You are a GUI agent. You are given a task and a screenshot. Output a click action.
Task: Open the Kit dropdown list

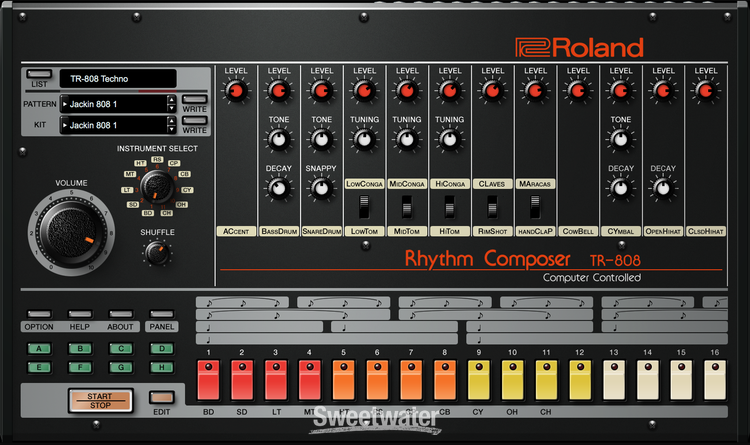[111, 126]
